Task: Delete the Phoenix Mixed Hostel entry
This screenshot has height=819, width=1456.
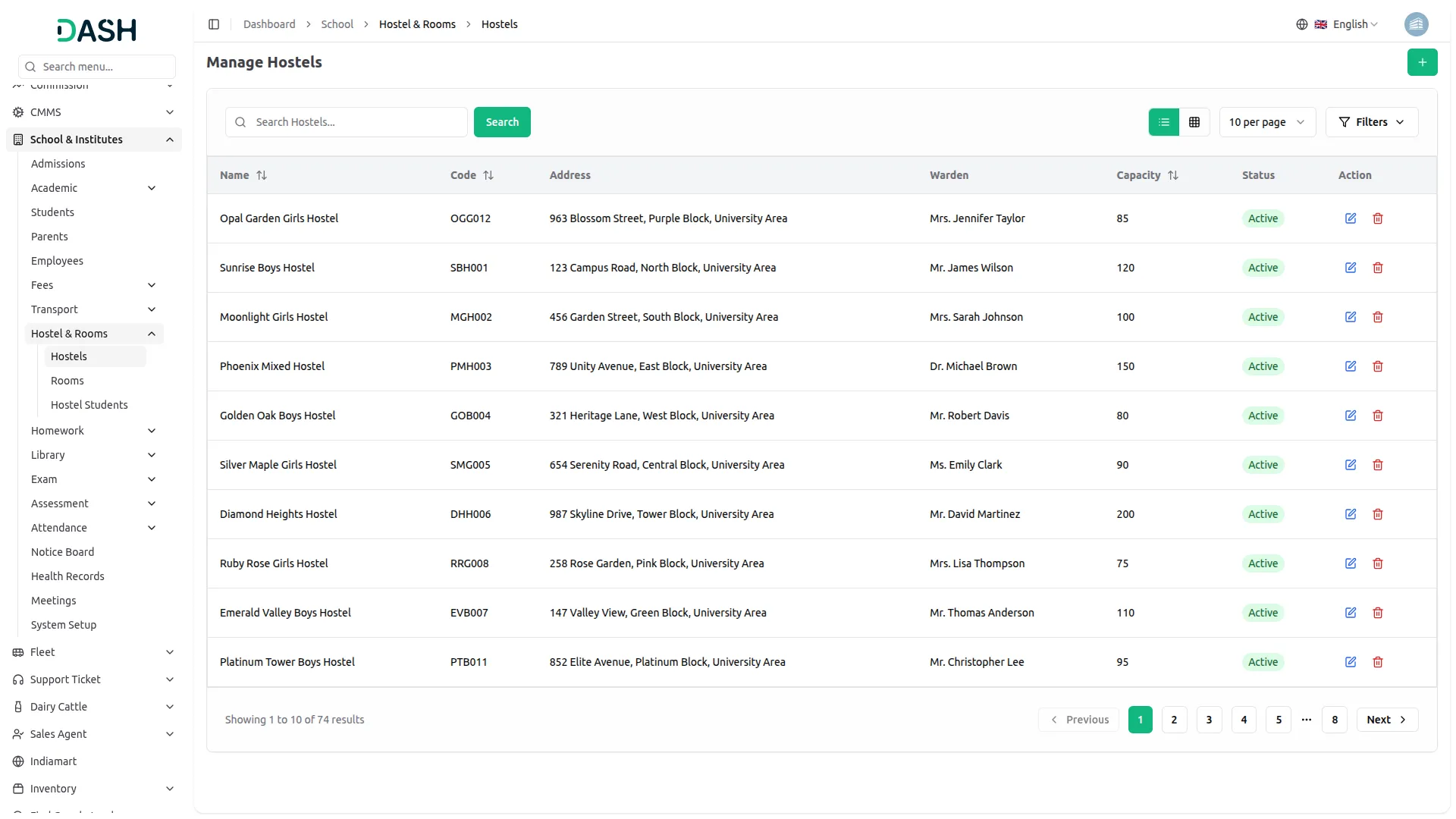Action: coord(1378,366)
